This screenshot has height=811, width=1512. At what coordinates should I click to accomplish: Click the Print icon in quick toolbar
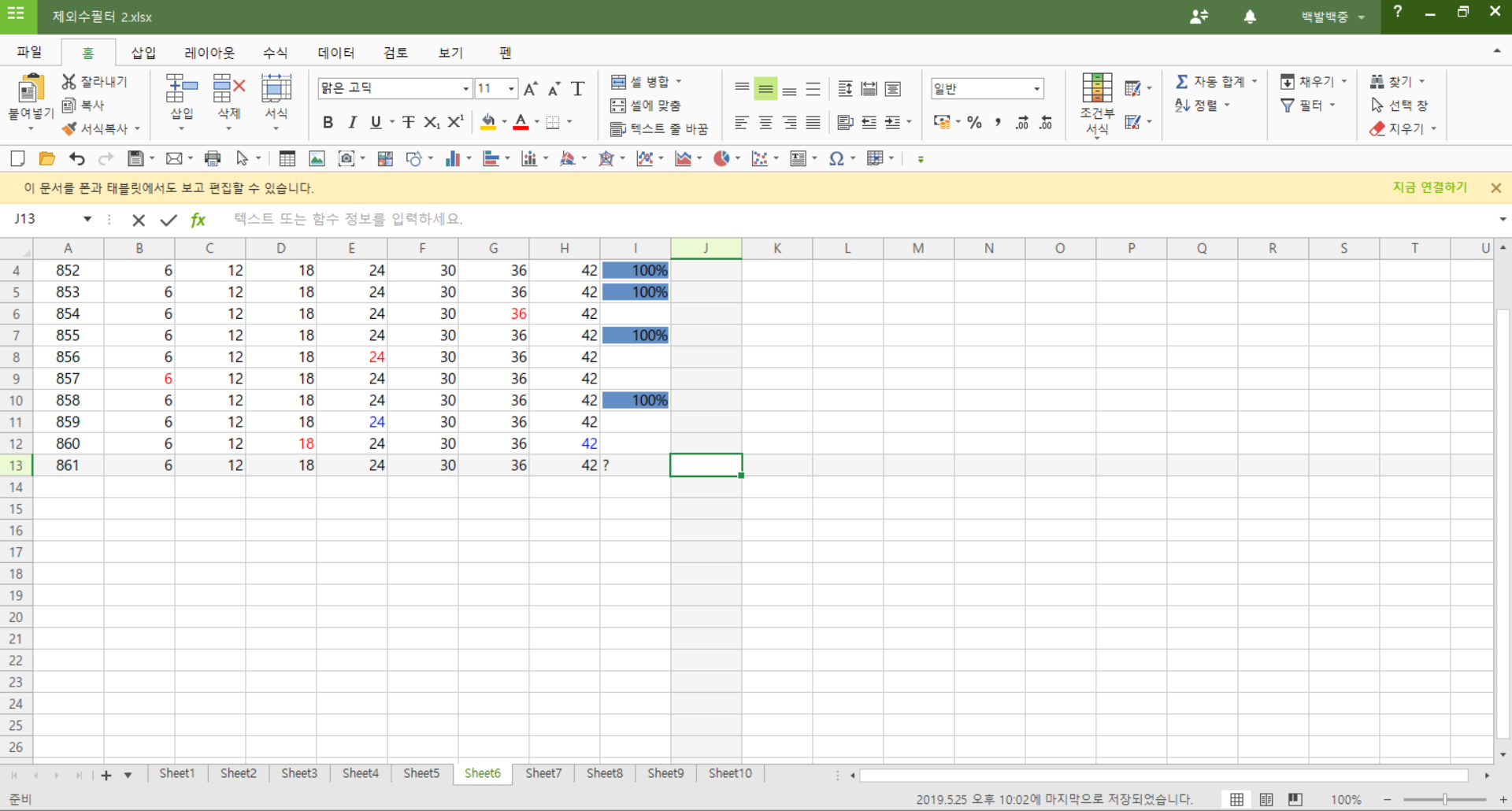[212, 159]
